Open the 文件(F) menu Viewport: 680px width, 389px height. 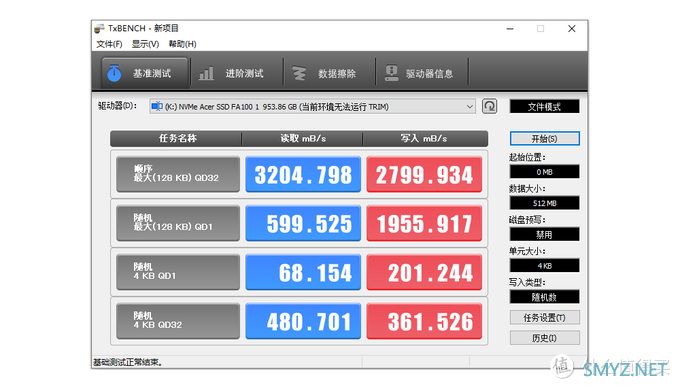click(109, 44)
